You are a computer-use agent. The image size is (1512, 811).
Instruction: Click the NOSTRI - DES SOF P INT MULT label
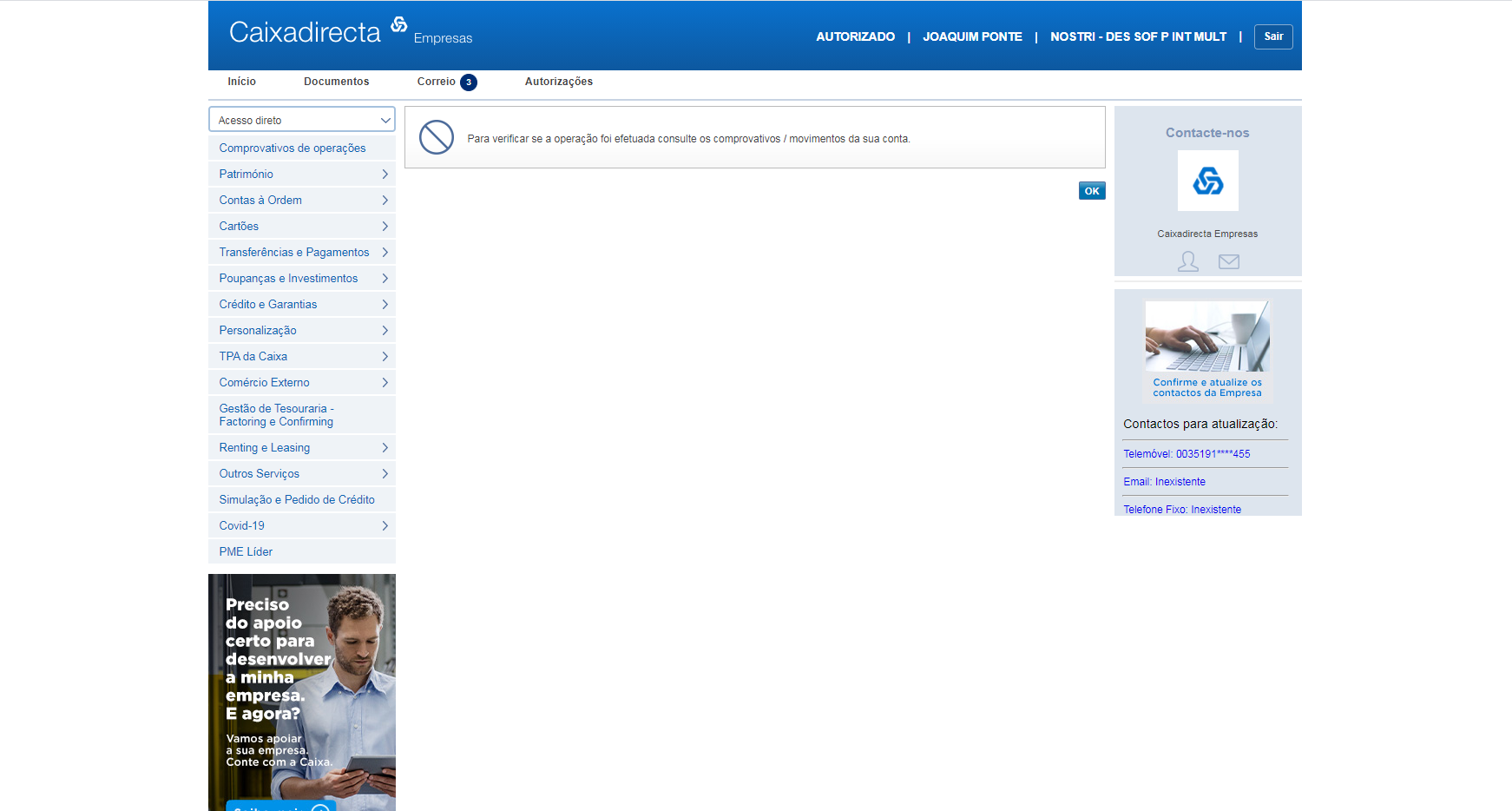click(x=1138, y=36)
